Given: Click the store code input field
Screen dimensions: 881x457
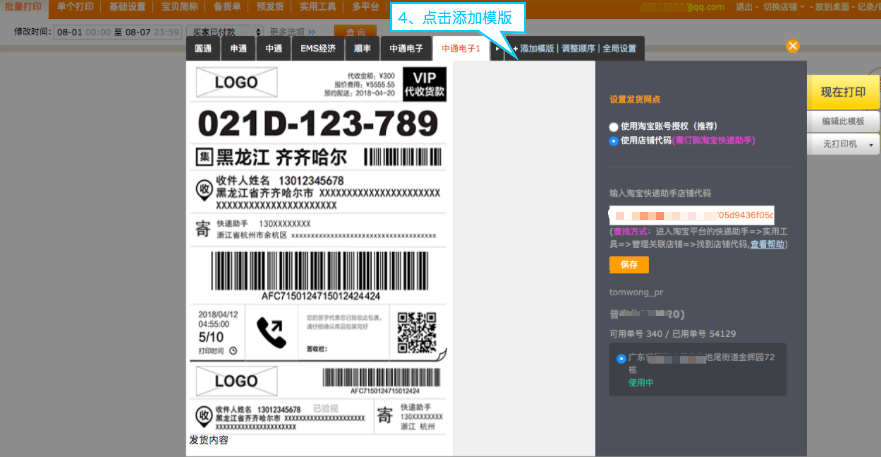Looking at the screenshot, I should click(x=691, y=214).
